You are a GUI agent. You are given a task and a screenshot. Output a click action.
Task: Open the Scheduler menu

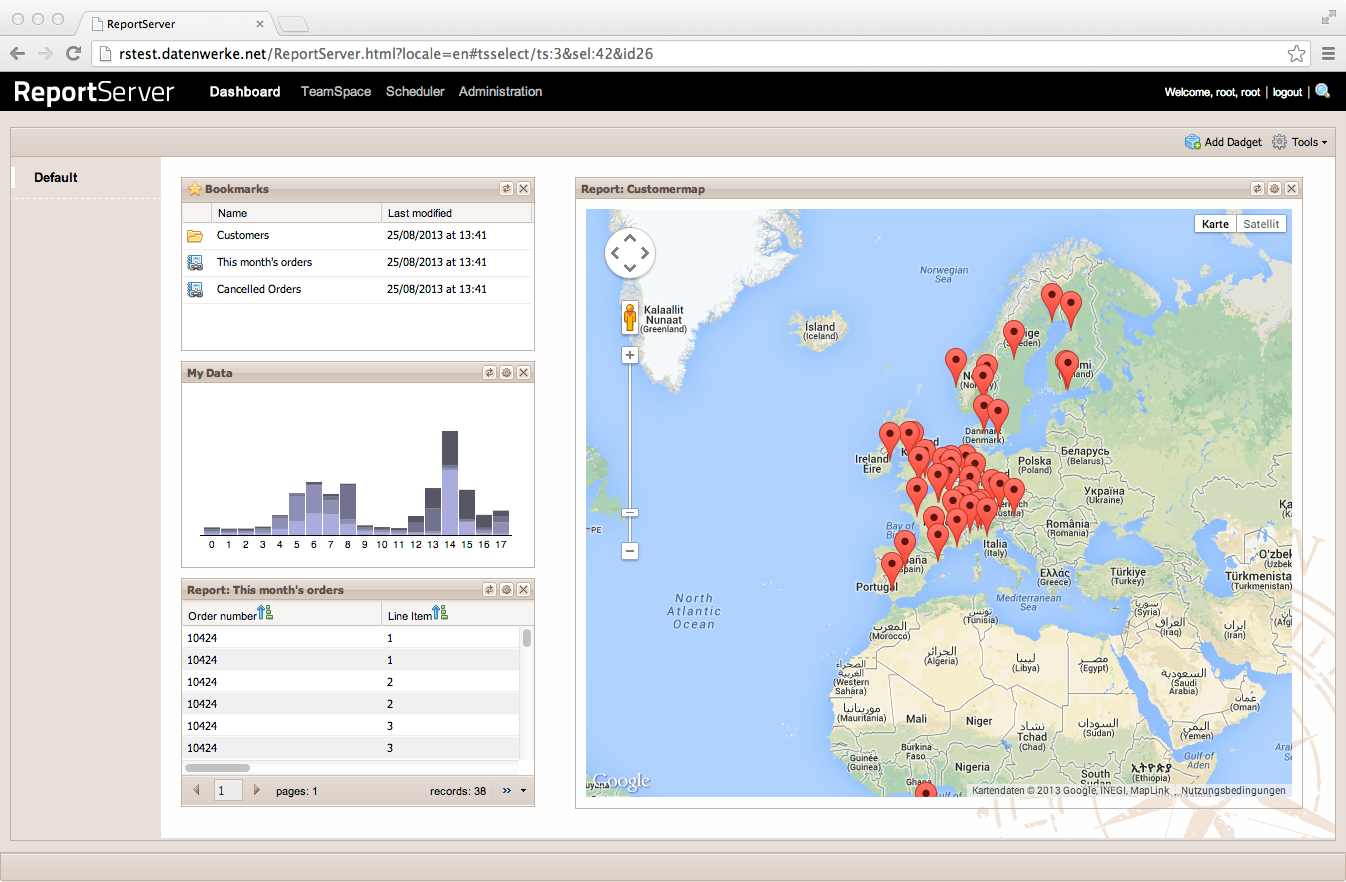click(415, 91)
